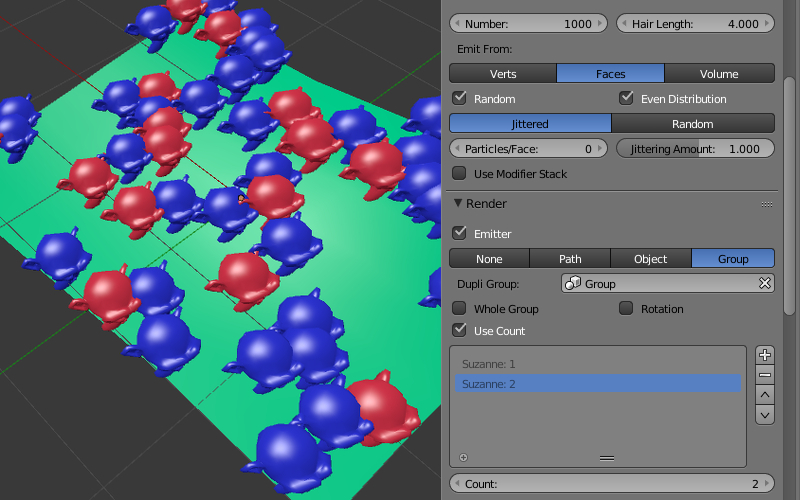This screenshot has width=800, height=500.
Task: Disable the Random emit checkbox
Action: 460,98
